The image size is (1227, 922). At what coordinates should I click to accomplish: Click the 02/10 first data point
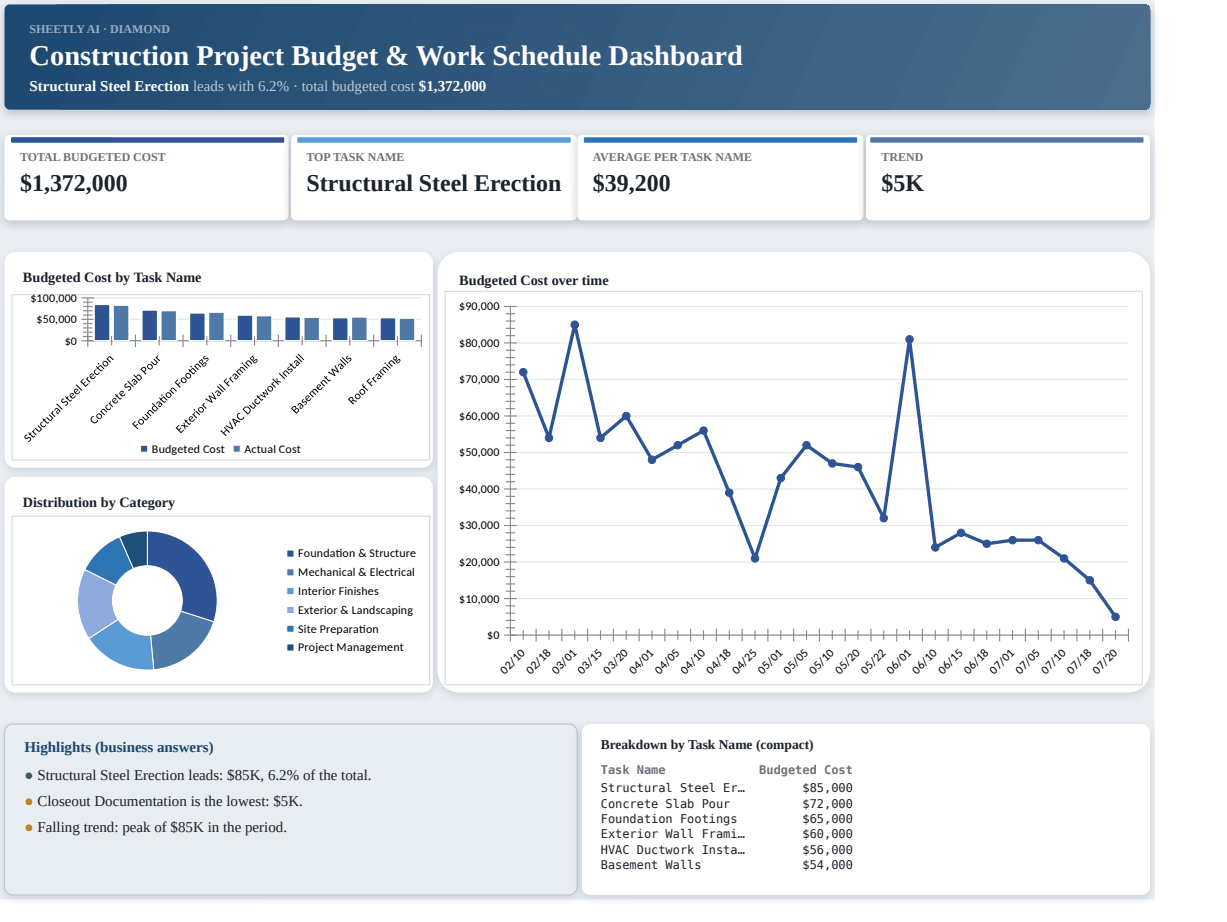tap(523, 372)
